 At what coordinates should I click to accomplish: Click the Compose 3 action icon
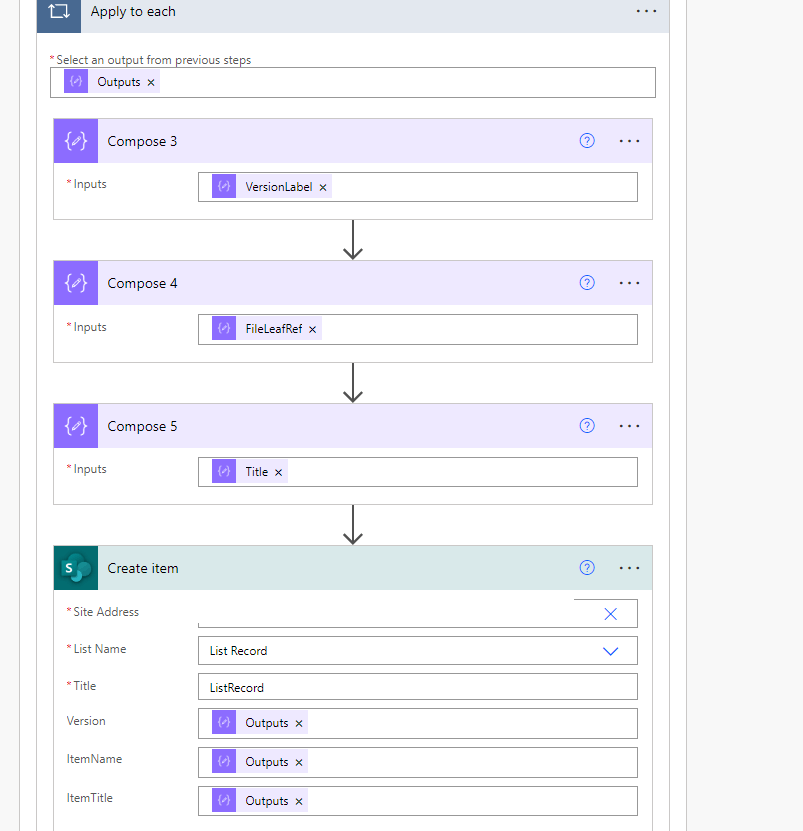coord(76,141)
